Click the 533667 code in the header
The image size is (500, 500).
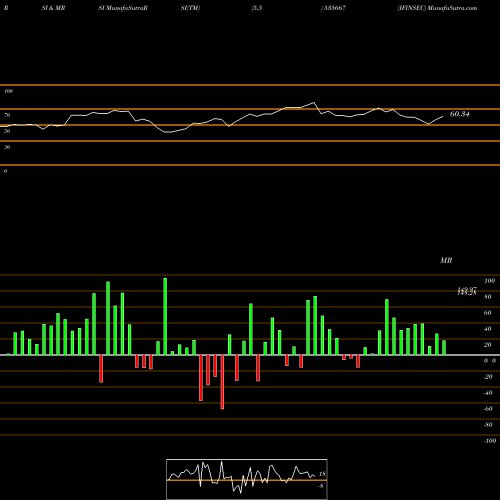[335, 8]
